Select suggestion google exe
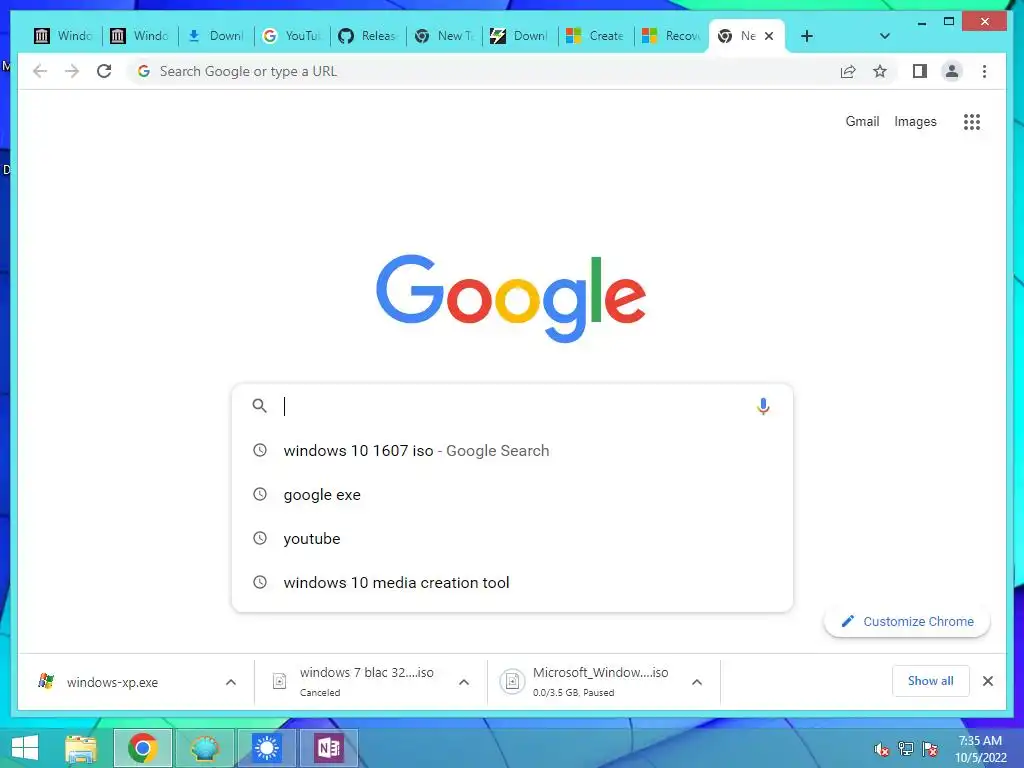This screenshot has width=1024, height=768. 512,494
